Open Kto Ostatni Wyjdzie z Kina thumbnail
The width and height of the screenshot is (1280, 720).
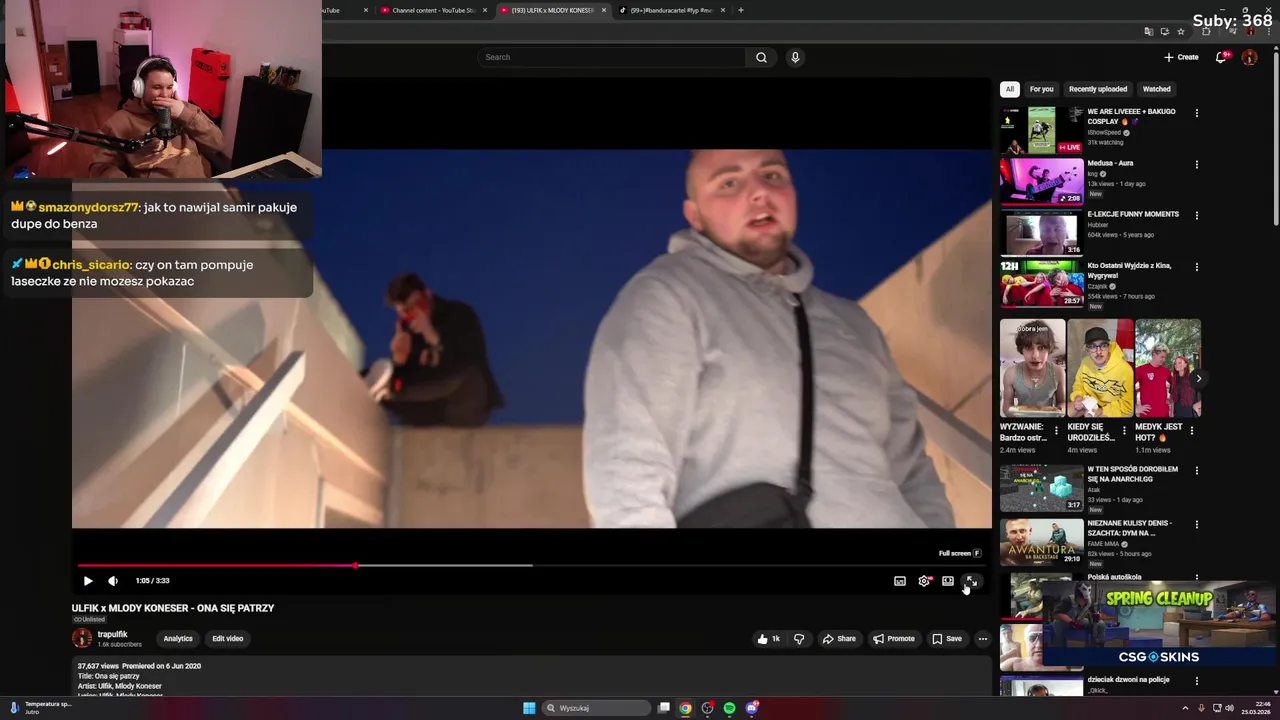[x=1042, y=284]
